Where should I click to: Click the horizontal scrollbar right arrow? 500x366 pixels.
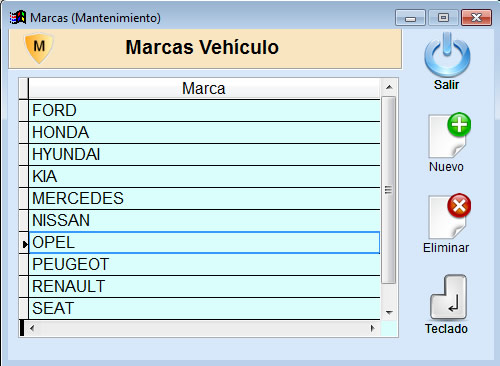(373, 328)
